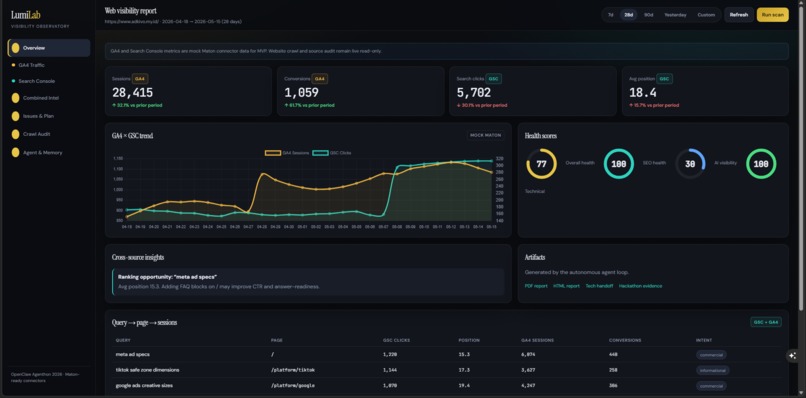This screenshot has height=398, width=806.
Task: Click the Overview sidebar yellow icon
Action: pyautogui.click(x=15, y=48)
